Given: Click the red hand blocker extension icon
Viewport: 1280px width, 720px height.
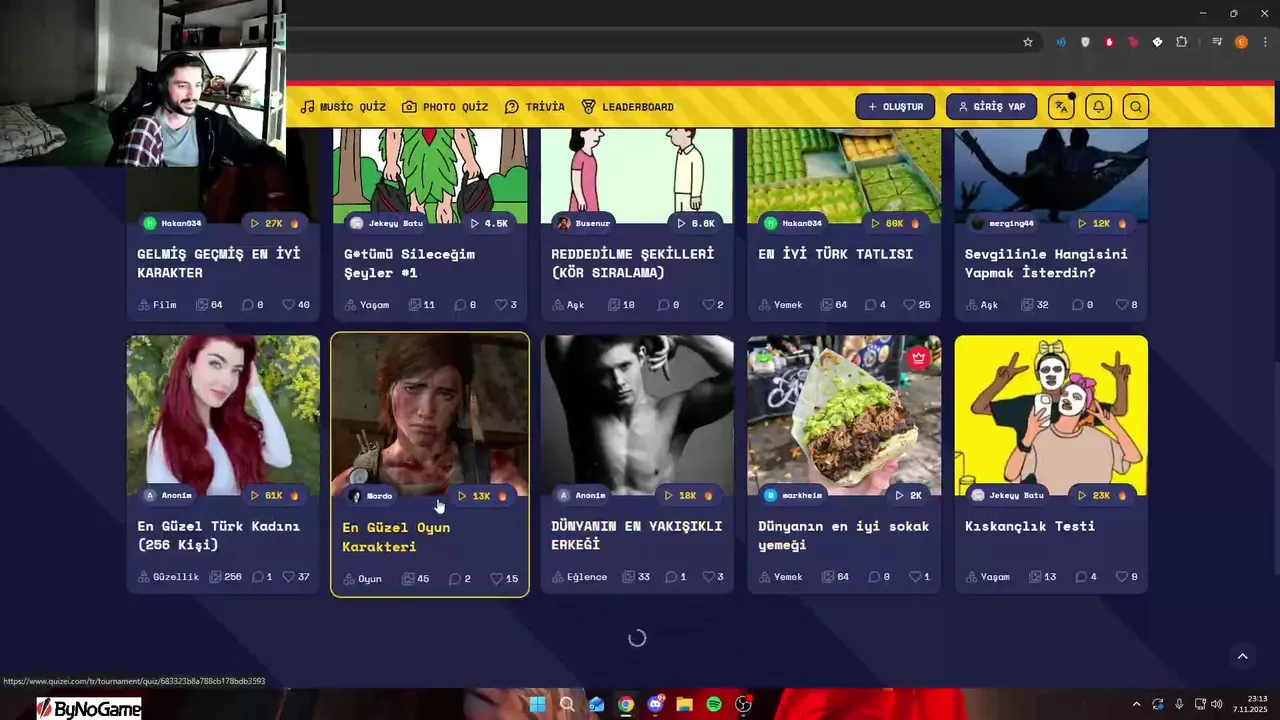Looking at the screenshot, I should [x=1109, y=42].
